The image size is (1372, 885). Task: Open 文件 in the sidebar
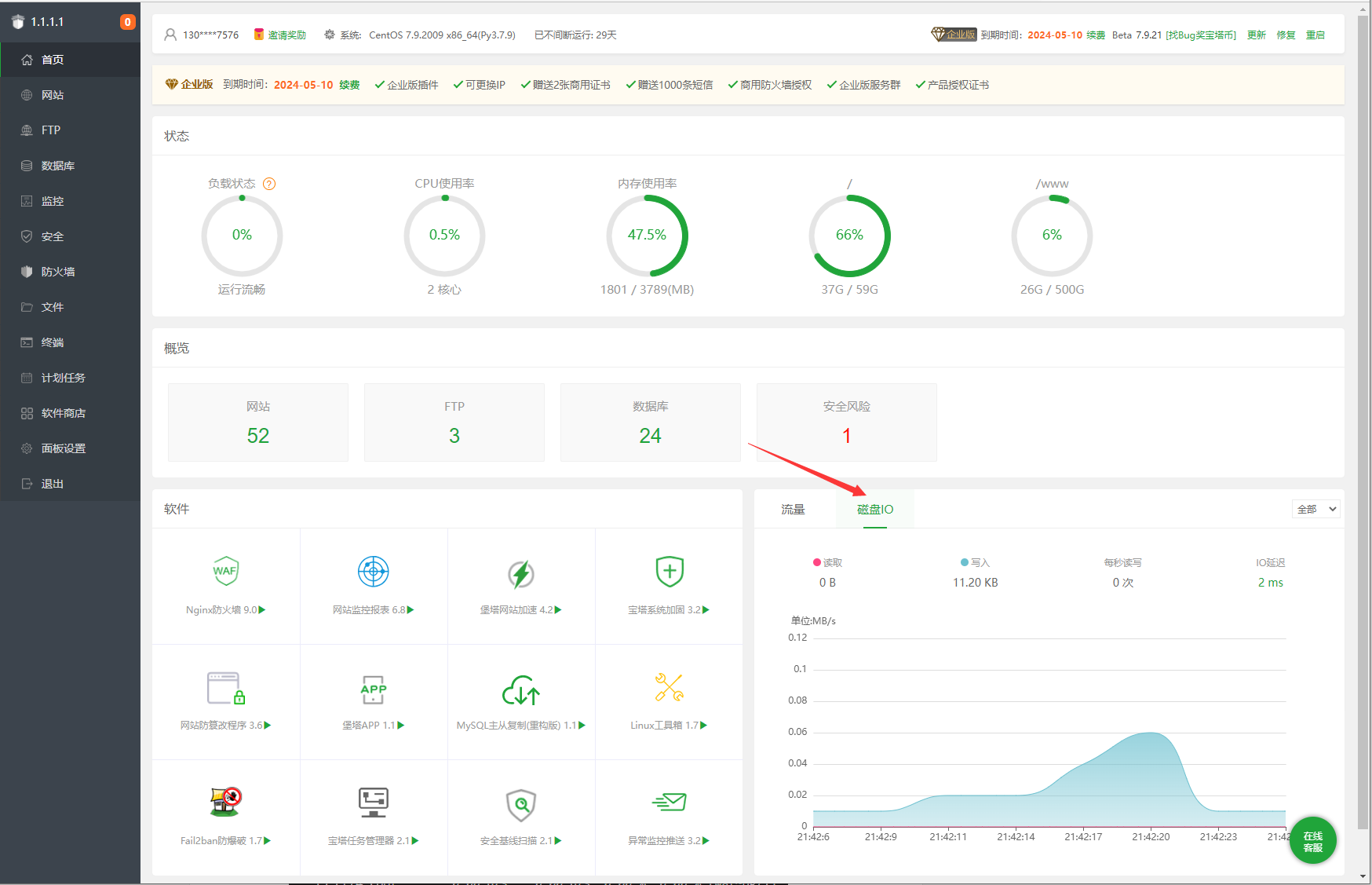(71, 307)
